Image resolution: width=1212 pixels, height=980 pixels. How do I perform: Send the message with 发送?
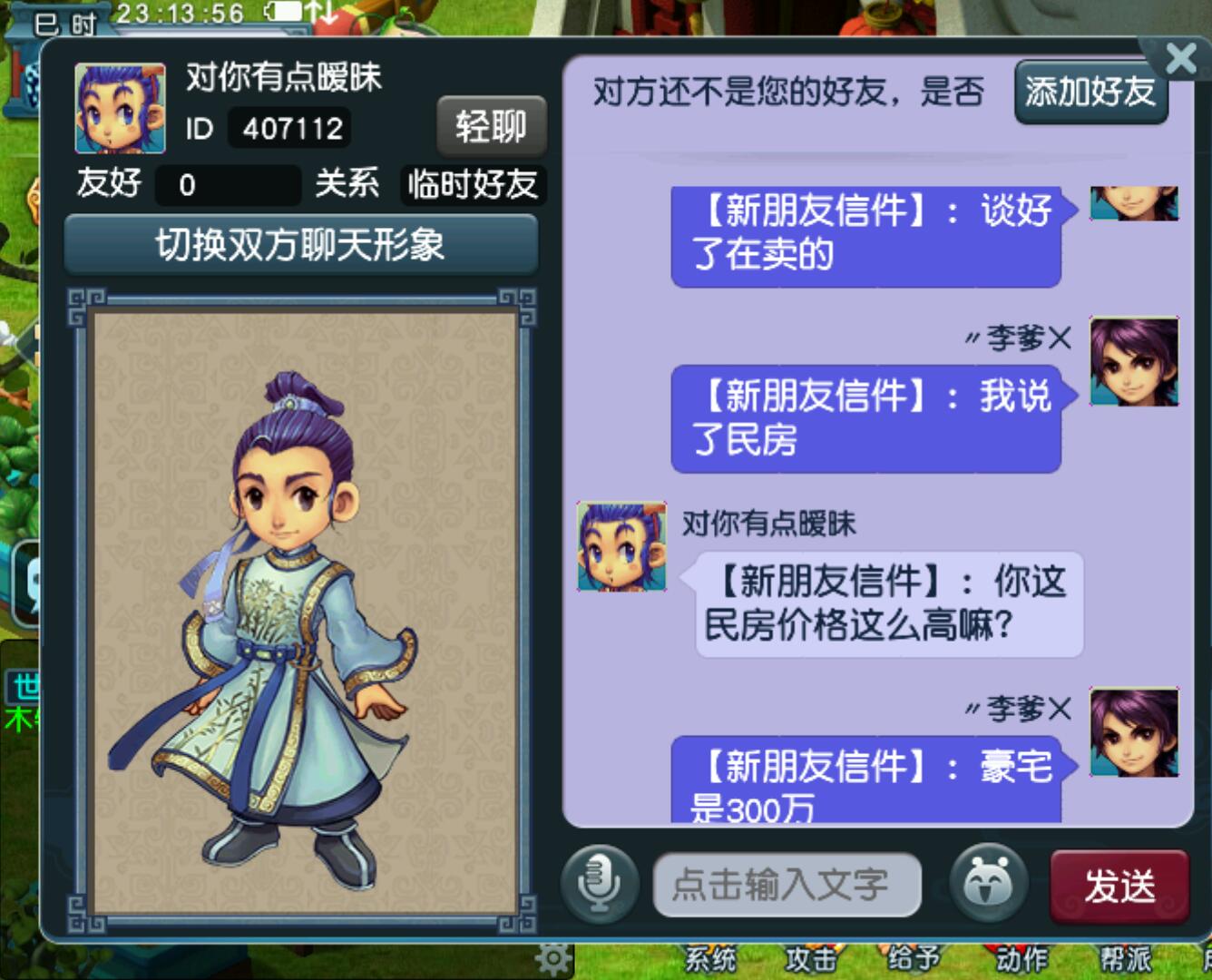[1119, 886]
